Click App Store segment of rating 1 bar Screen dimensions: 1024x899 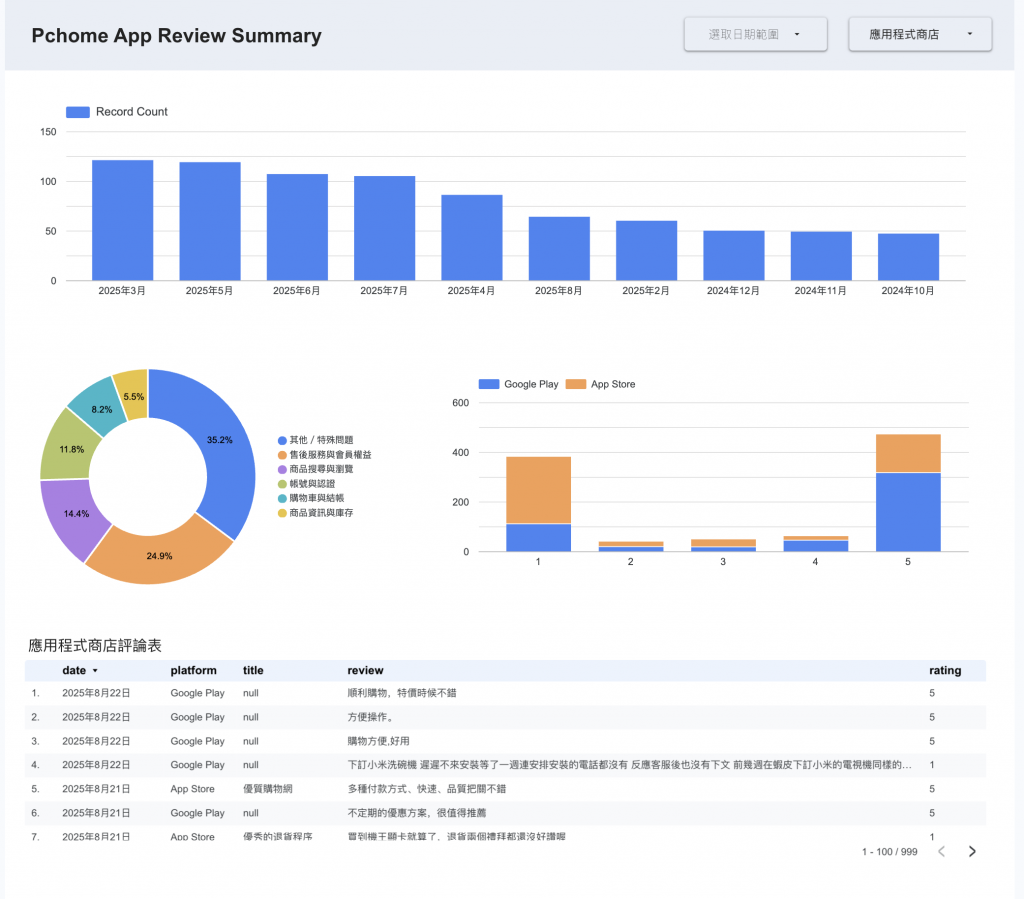pyautogui.click(x=538, y=490)
